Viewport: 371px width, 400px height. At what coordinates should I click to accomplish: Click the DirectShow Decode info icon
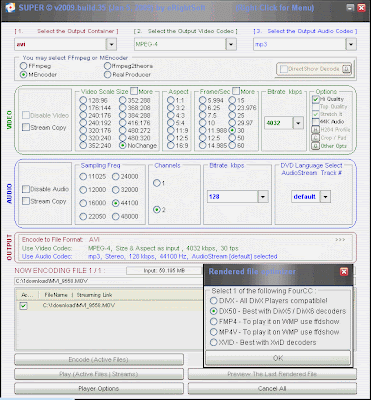[347, 69]
